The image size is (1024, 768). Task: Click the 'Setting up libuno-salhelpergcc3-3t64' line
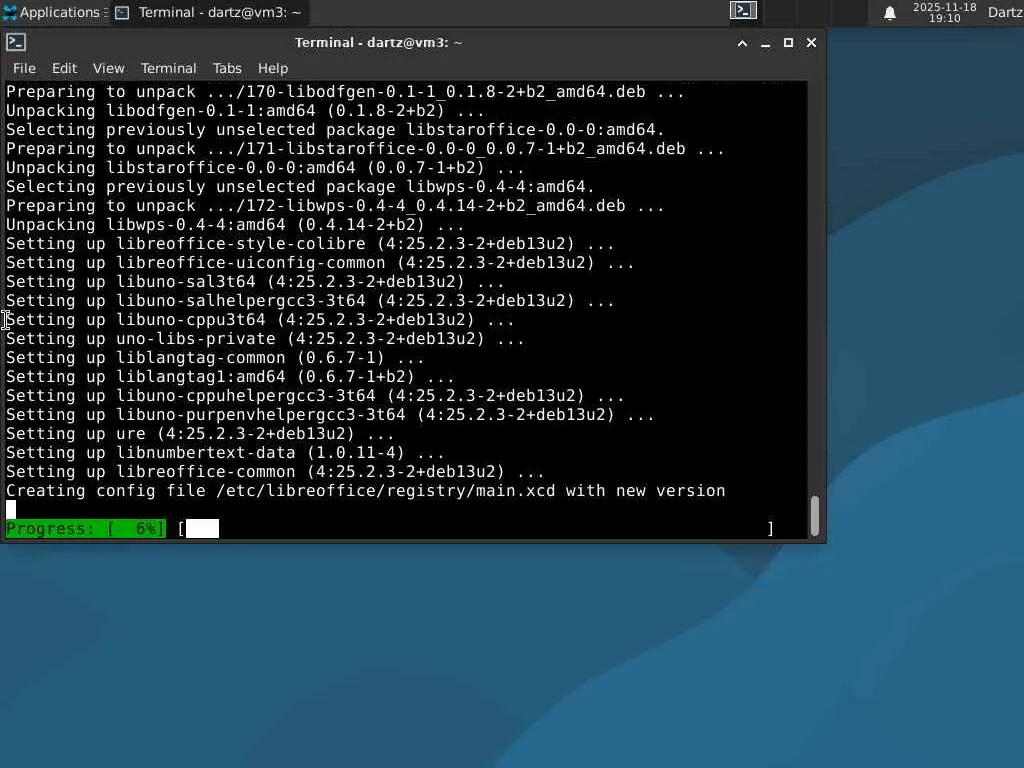[x=310, y=301]
